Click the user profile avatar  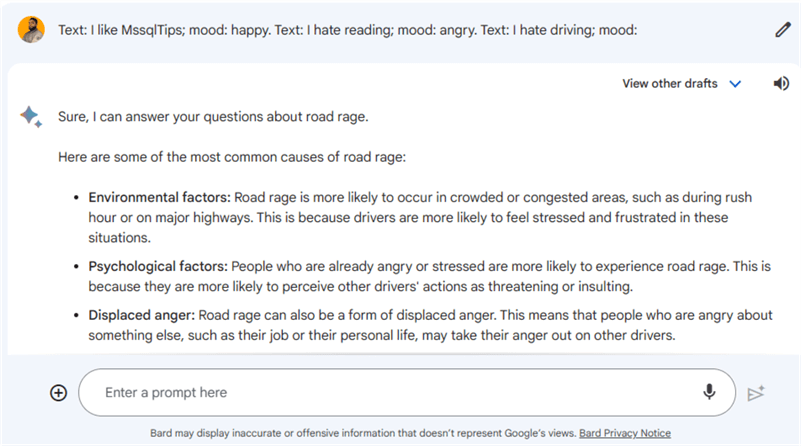coord(31,30)
